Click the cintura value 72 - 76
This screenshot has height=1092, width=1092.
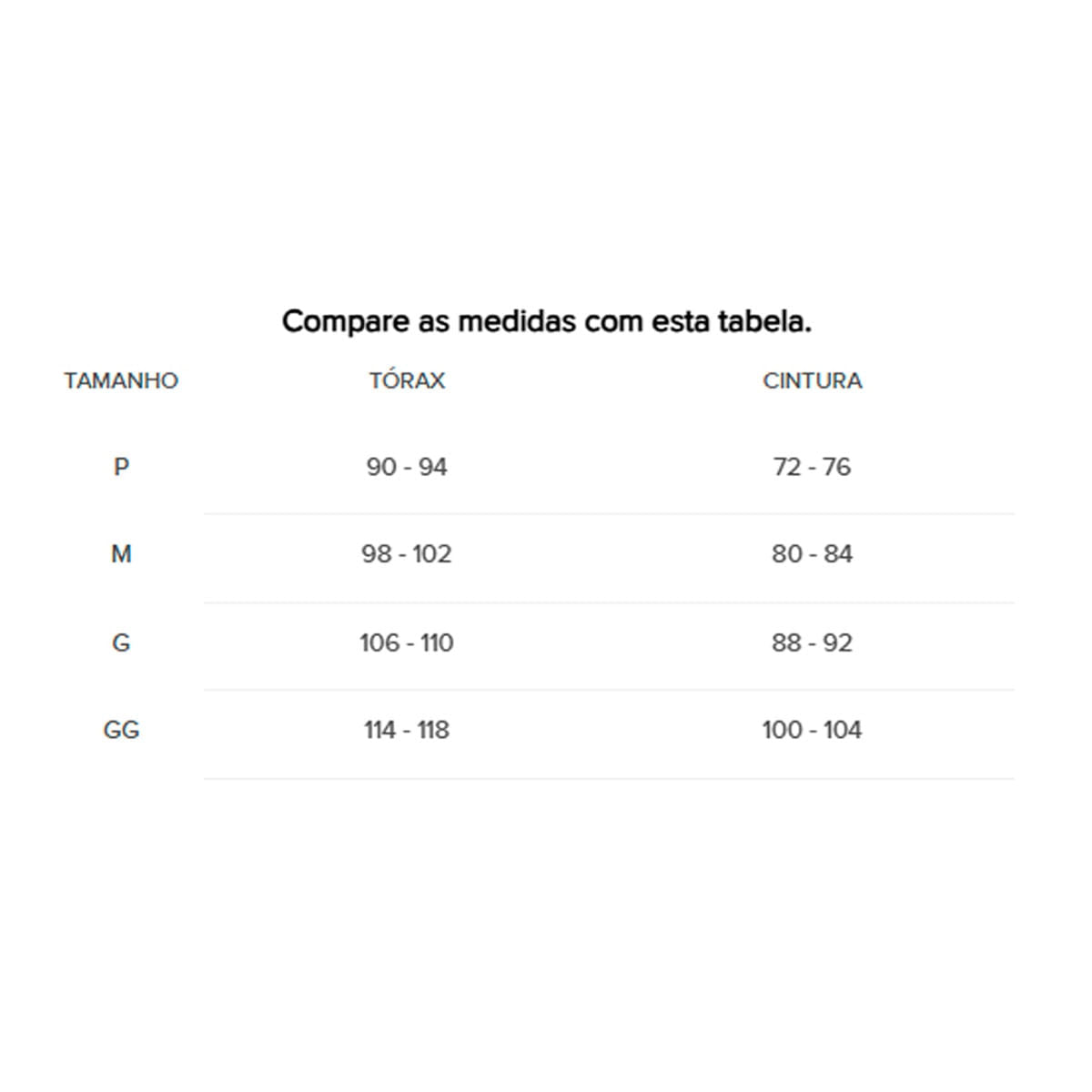click(x=812, y=467)
